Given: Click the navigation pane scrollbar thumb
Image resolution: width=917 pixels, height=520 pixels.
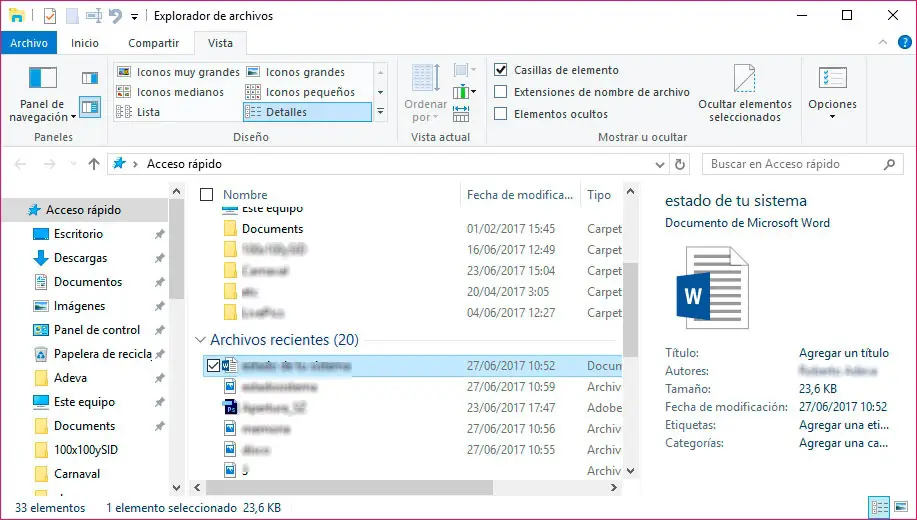Looking at the screenshot, I should tap(176, 249).
